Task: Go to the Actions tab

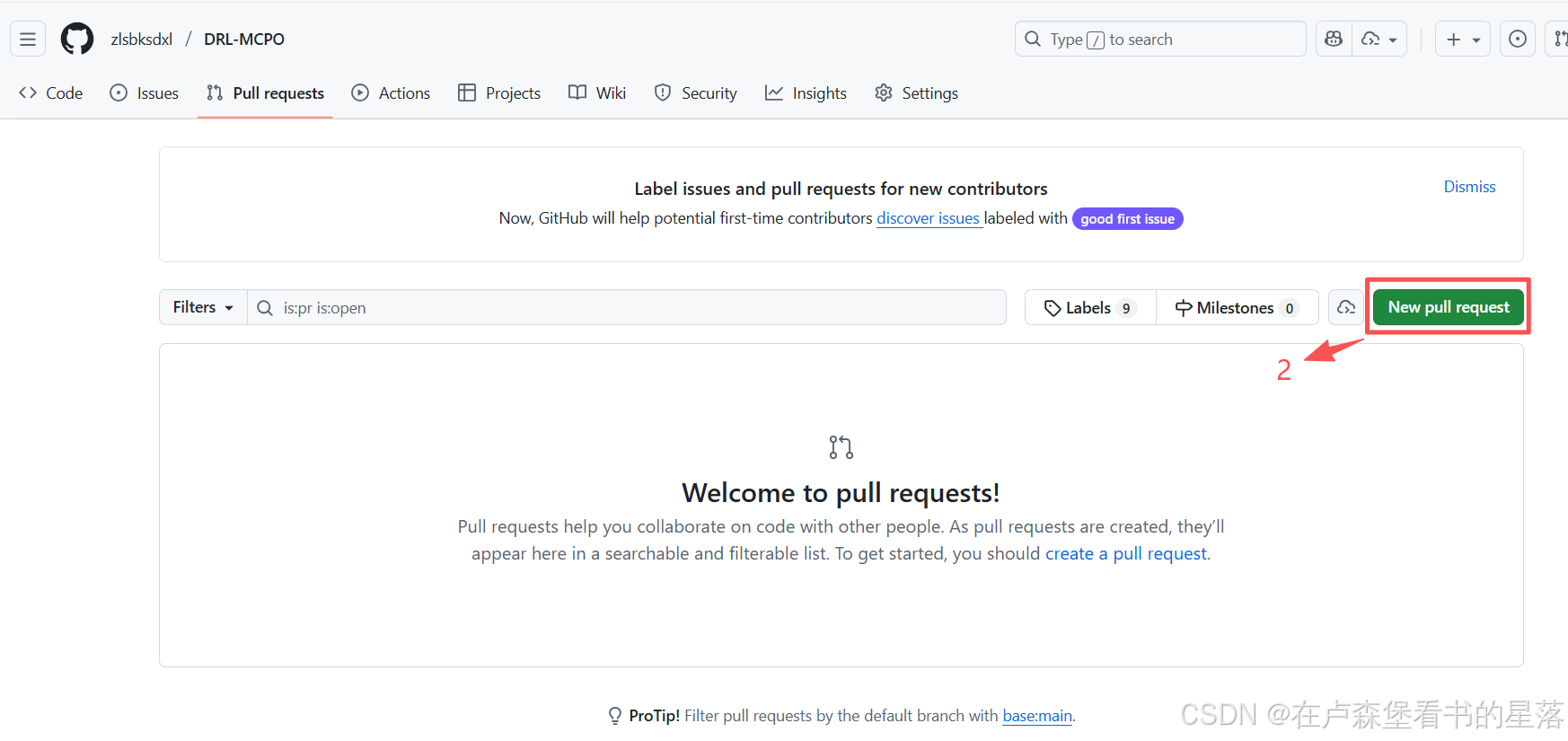Action: point(391,93)
